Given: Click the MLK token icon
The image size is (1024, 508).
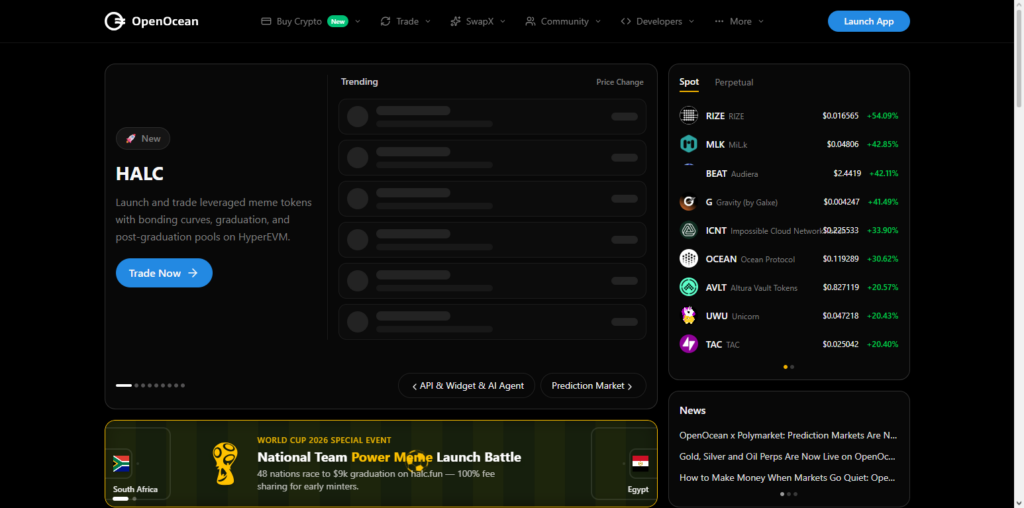Looking at the screenshot, I should click(x=688, y=144).
